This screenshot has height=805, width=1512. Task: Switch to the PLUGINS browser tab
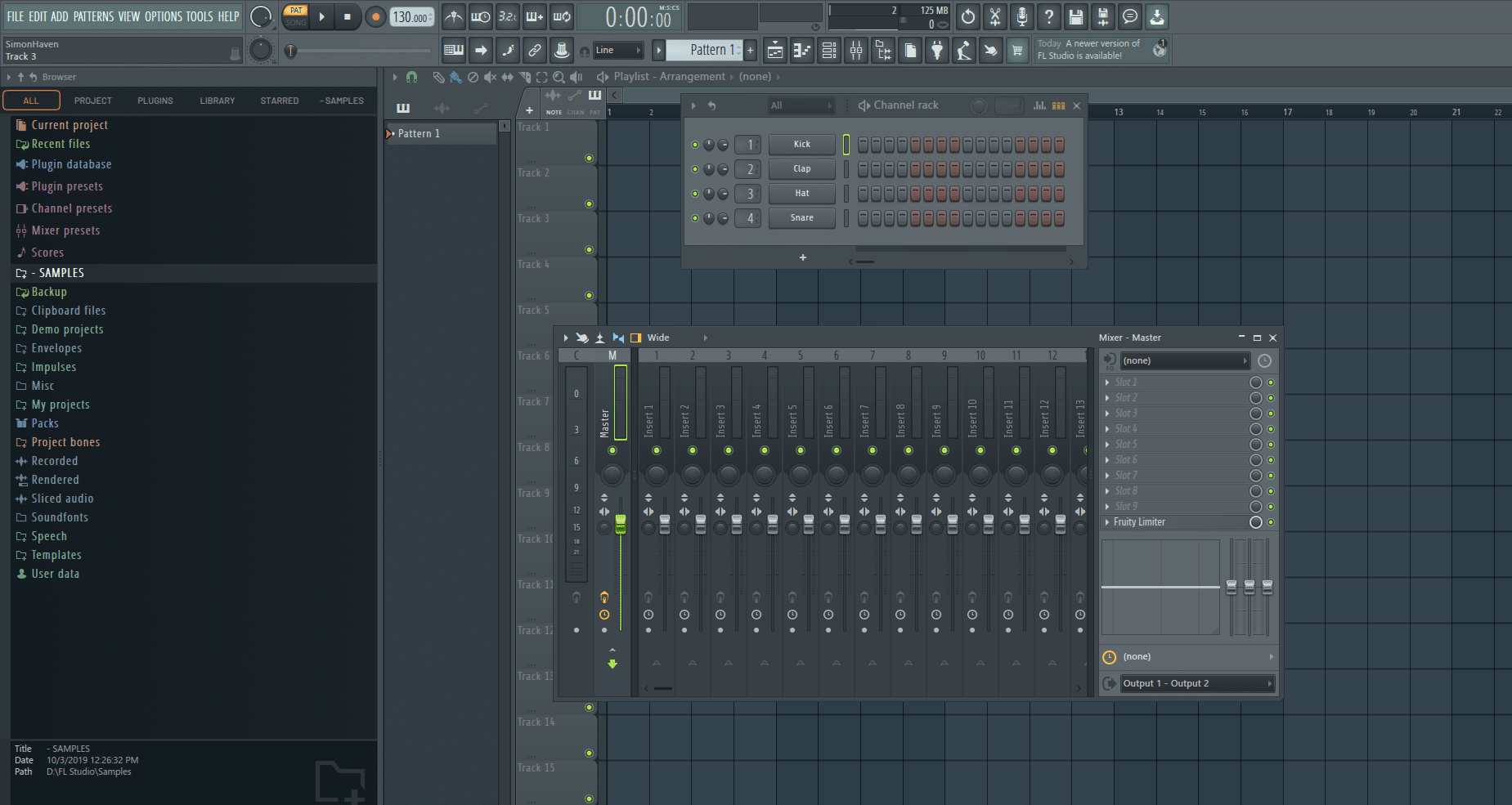coord(155,101)
